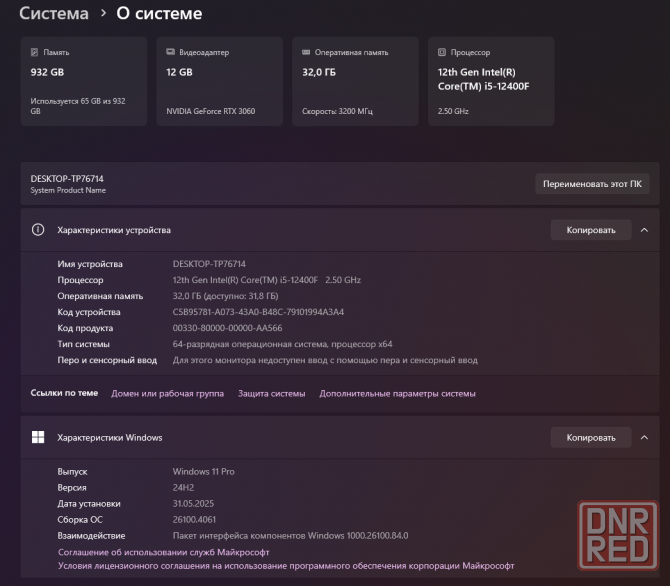The image size is (670, 586).
Task: Open the Процессор i5-12400F card
Action: (x=491, y=81)
